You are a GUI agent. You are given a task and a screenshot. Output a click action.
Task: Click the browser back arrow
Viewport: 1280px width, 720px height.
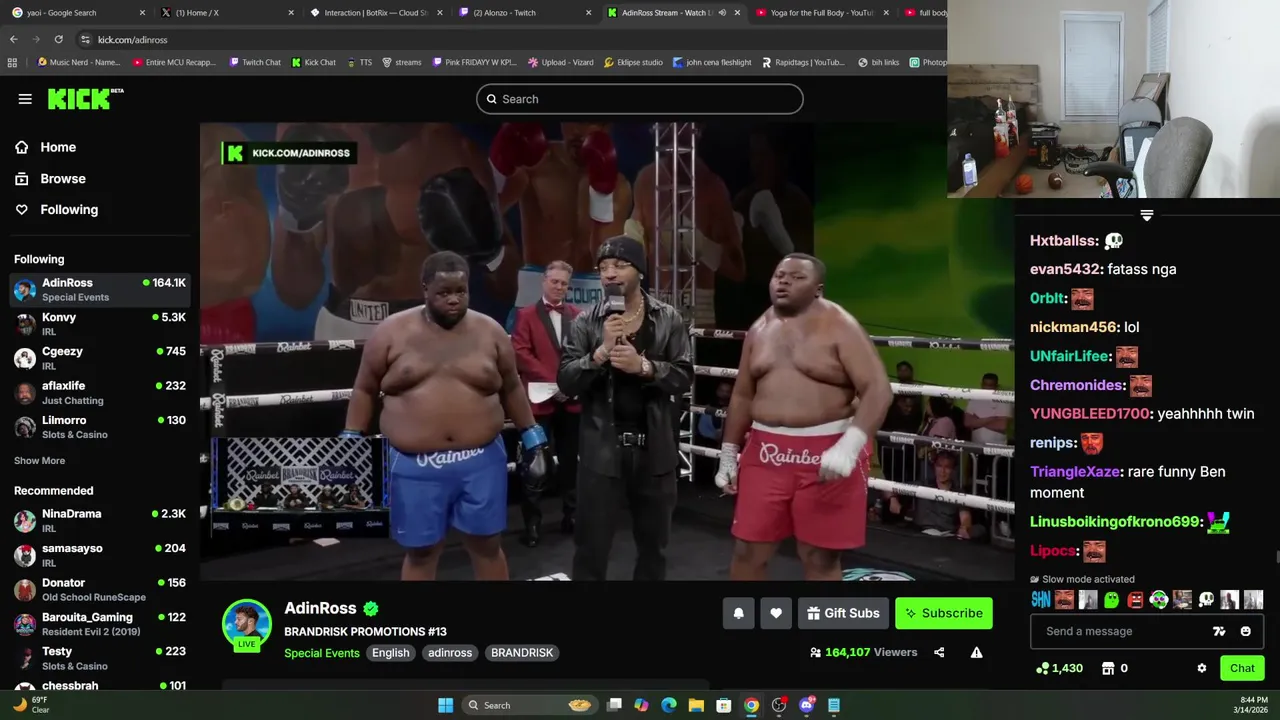click(13, 39)
